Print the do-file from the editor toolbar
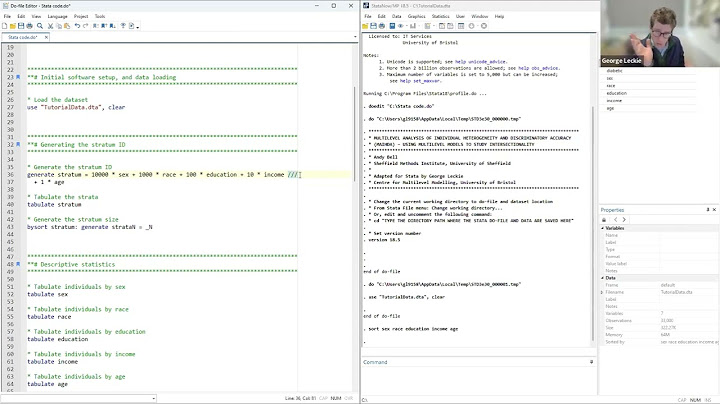 tap(29, 26)
